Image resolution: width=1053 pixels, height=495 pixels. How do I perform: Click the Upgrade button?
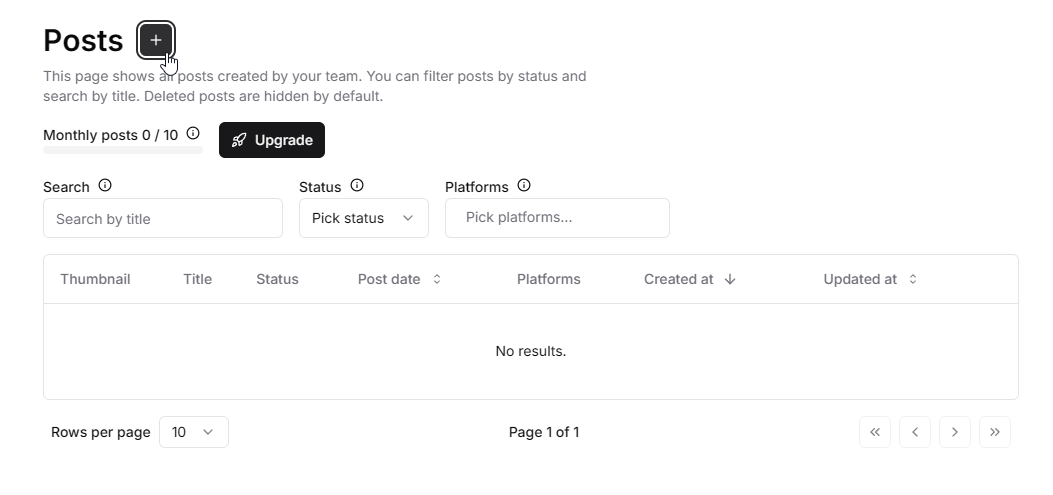pyautogui.click(x=272, y=140)
